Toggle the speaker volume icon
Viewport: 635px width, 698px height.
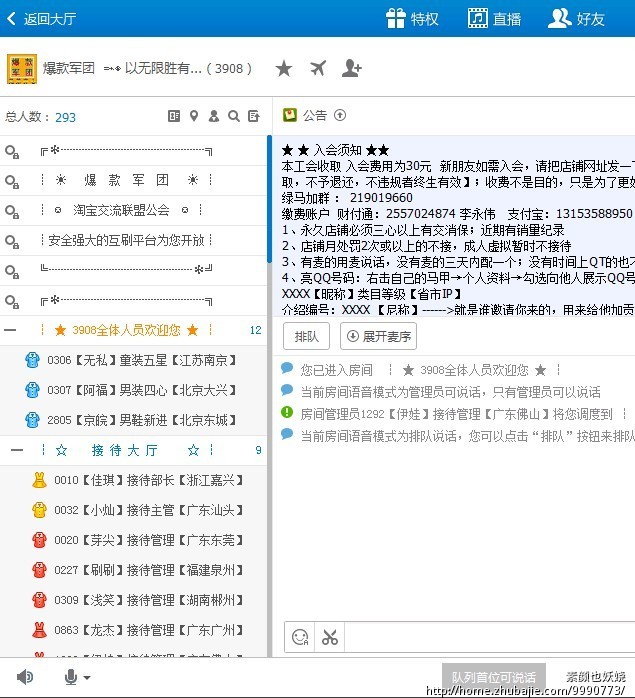(x=25, y=678)
